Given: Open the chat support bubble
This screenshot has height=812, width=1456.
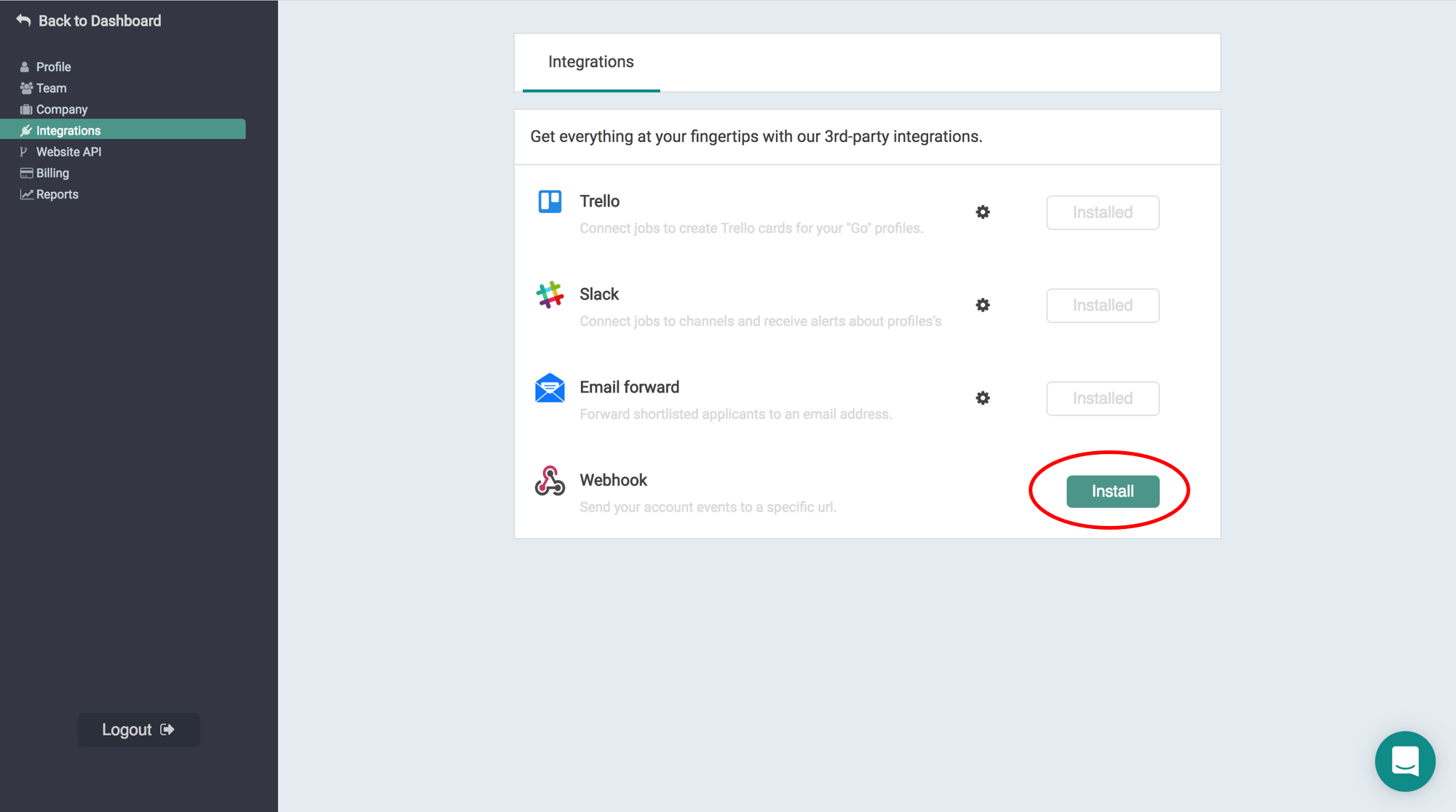Looking at the screenshot, I should (1404, 761).
